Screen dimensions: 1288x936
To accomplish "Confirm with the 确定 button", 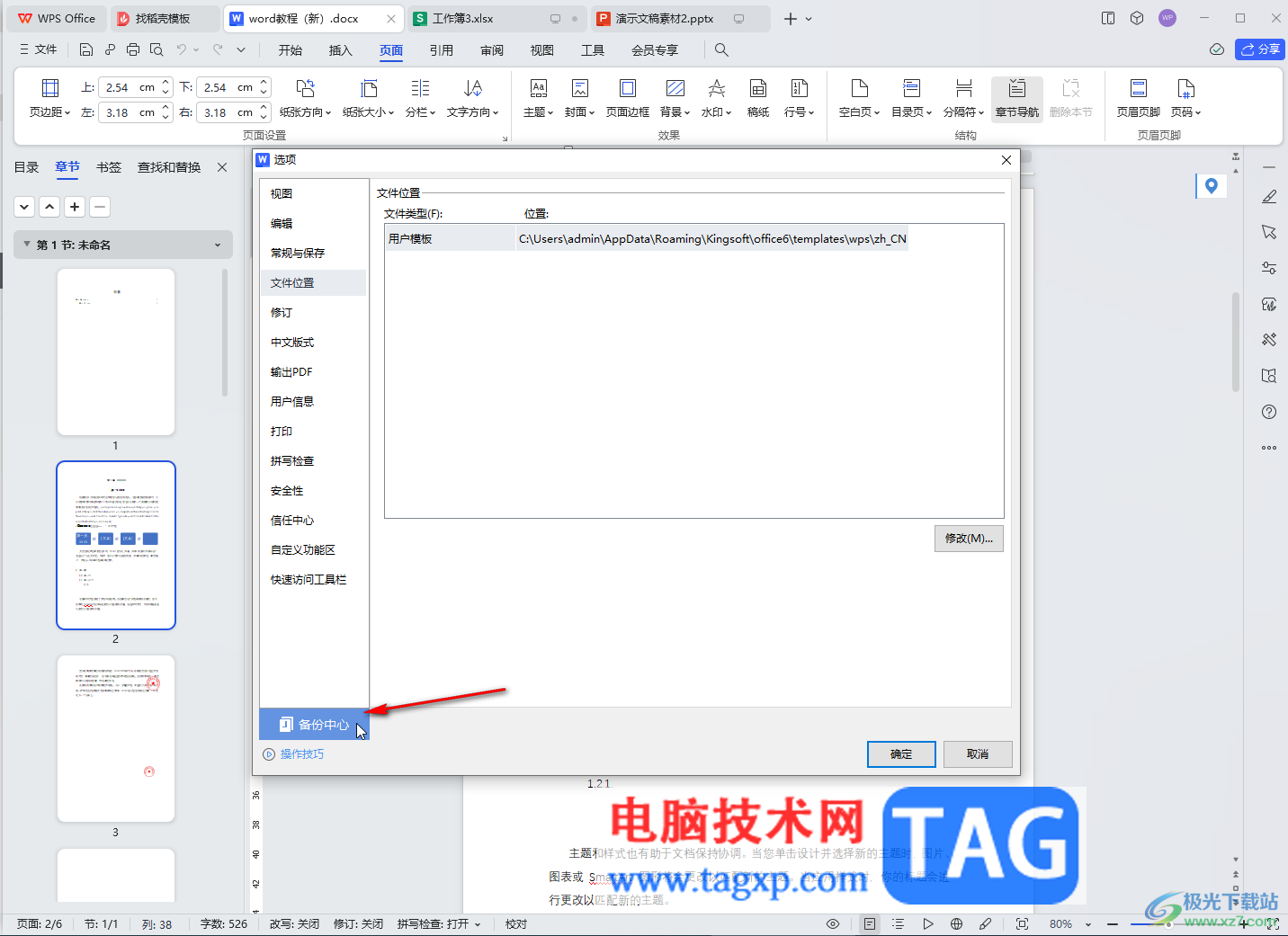I will coord(901,754).
